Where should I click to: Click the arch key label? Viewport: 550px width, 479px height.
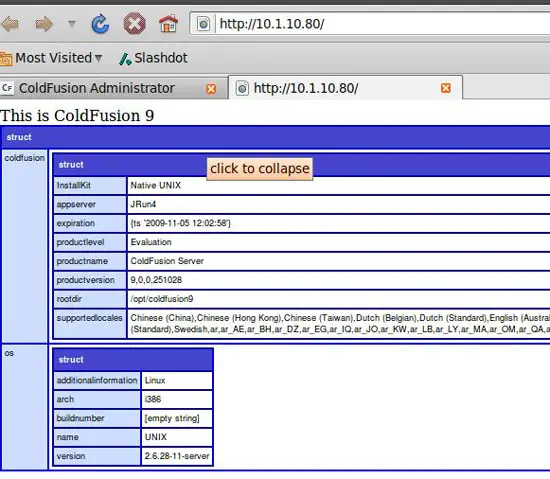pyautogui.click(x=65, y=399)
